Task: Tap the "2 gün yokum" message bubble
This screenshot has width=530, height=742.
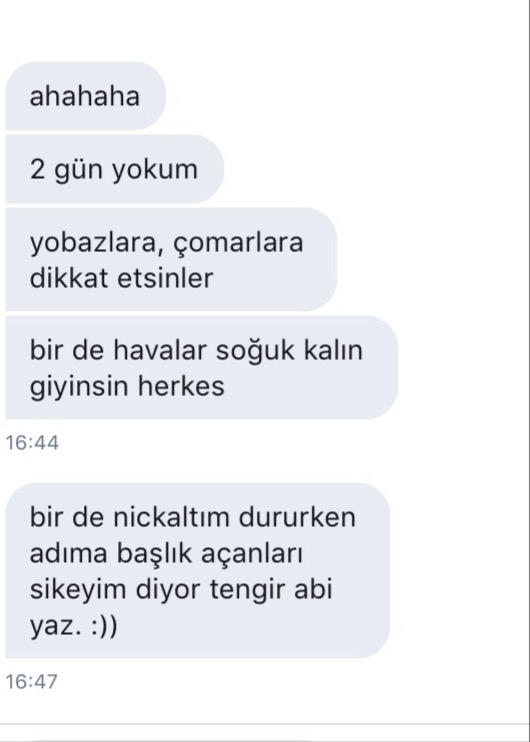Action: pos(115,169)
